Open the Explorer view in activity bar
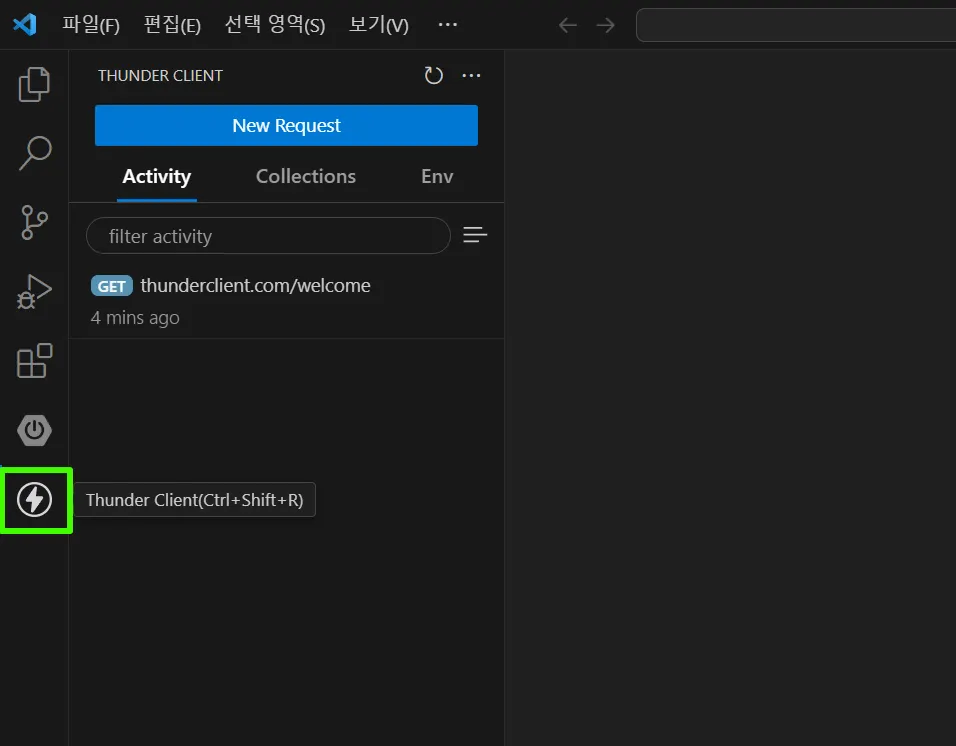Screen dimensions: 956x746 pyautogui.click(x=34, y=84)
